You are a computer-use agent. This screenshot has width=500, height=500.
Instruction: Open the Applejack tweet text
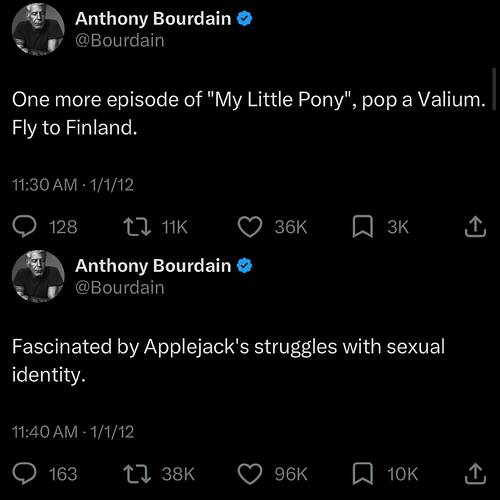228,361
